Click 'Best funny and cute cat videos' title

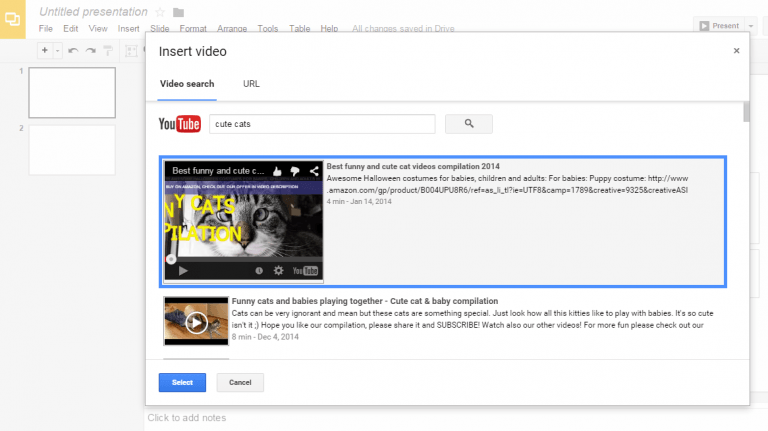pyautogui.click(x=413, y=166)
